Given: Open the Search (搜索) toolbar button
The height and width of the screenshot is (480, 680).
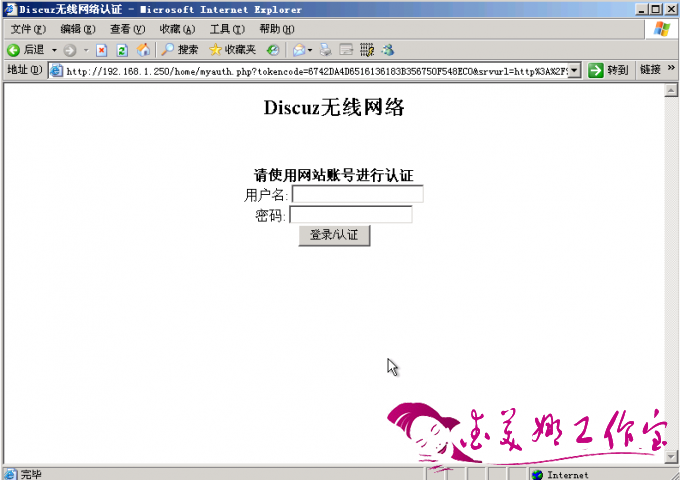Looking at the screenshot, I should (x=180, y=49).
